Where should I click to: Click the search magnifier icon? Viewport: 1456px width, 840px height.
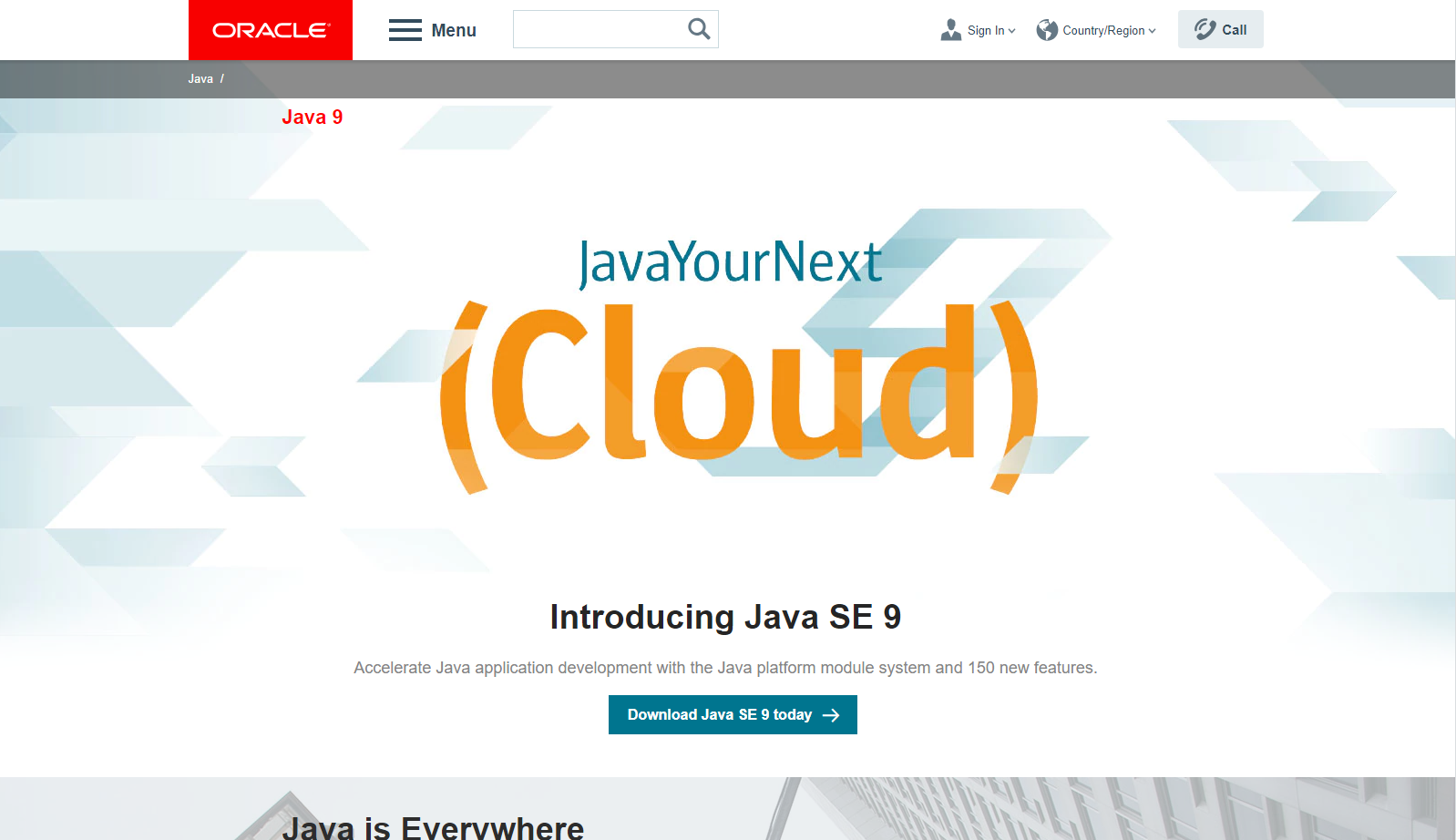click(x=699, y=29)
